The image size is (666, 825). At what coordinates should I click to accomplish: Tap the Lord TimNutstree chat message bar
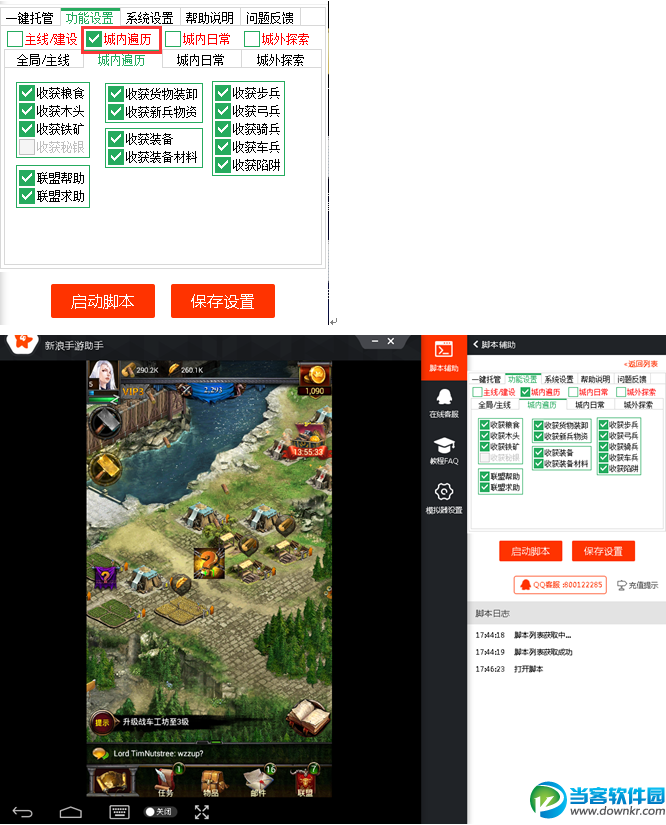pos(209,753)
